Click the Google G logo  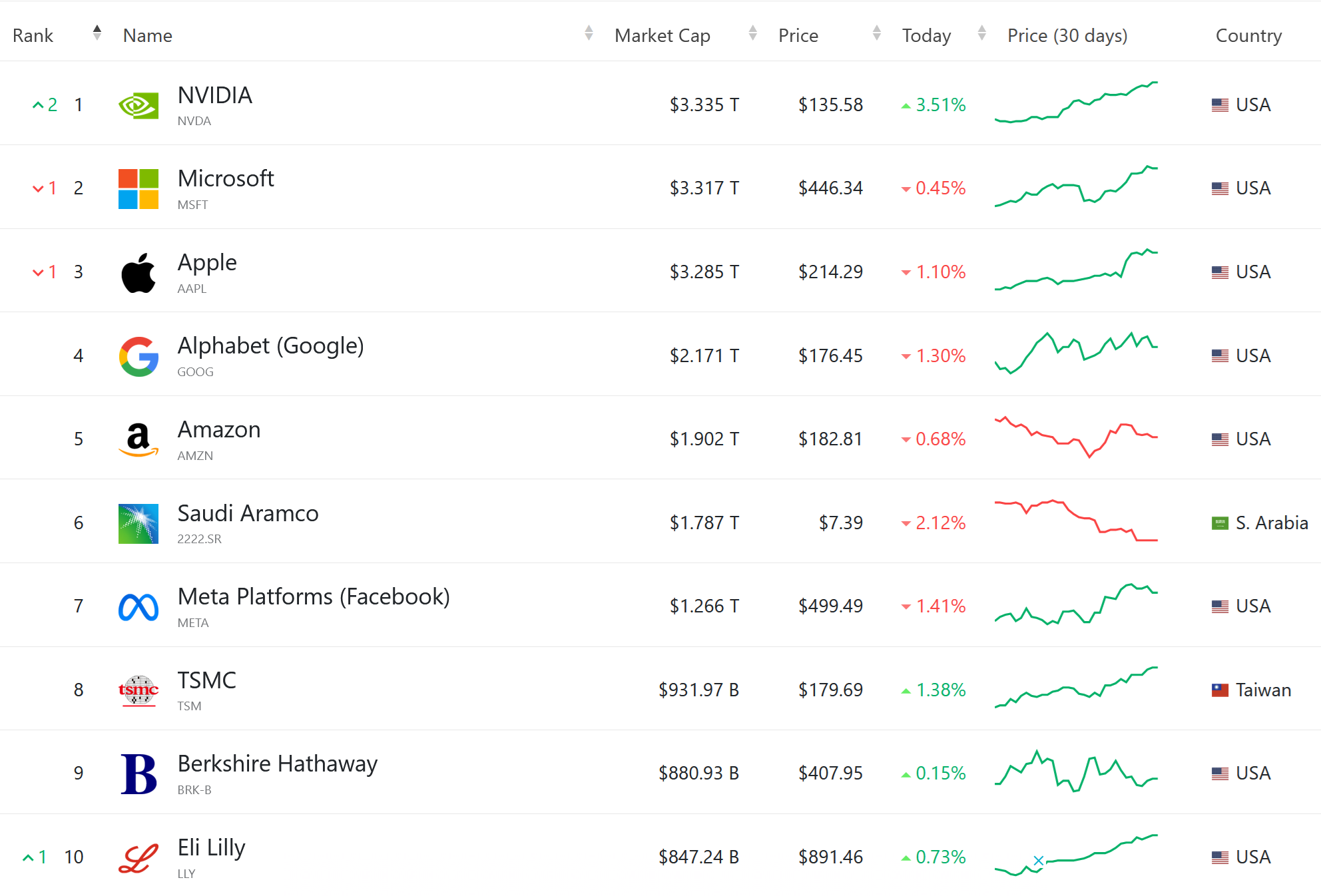coord(138,356)
